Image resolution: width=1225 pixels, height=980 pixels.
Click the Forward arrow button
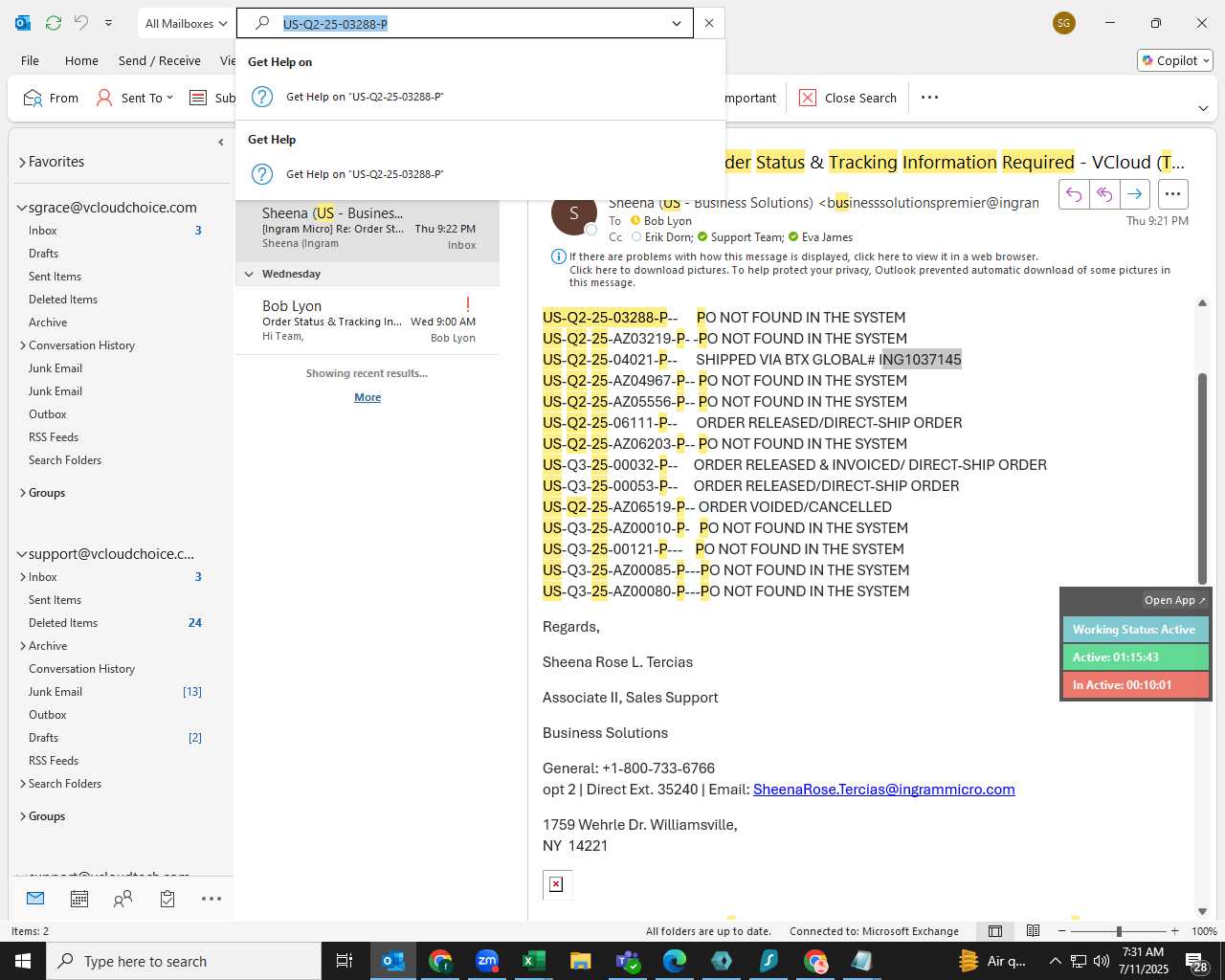pos(1135,194)
